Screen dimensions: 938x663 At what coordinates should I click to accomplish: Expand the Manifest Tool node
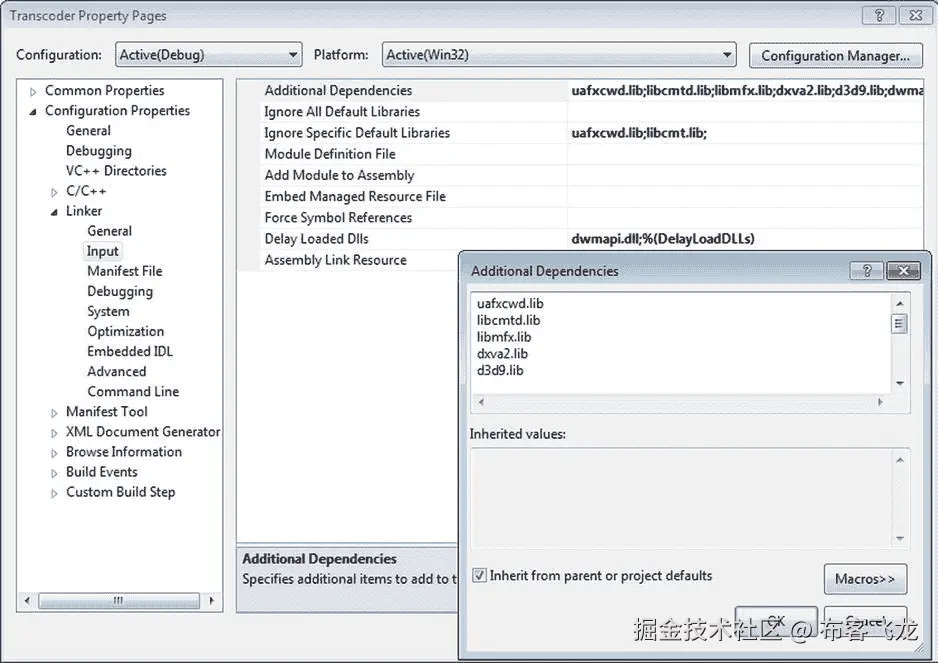click(x=55, y=411)
